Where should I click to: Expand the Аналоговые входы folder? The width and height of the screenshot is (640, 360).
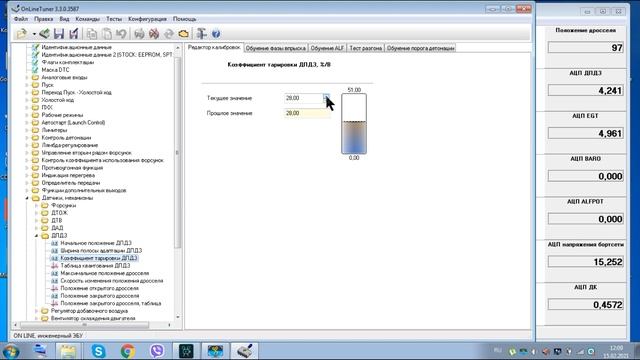coord(27,78)
